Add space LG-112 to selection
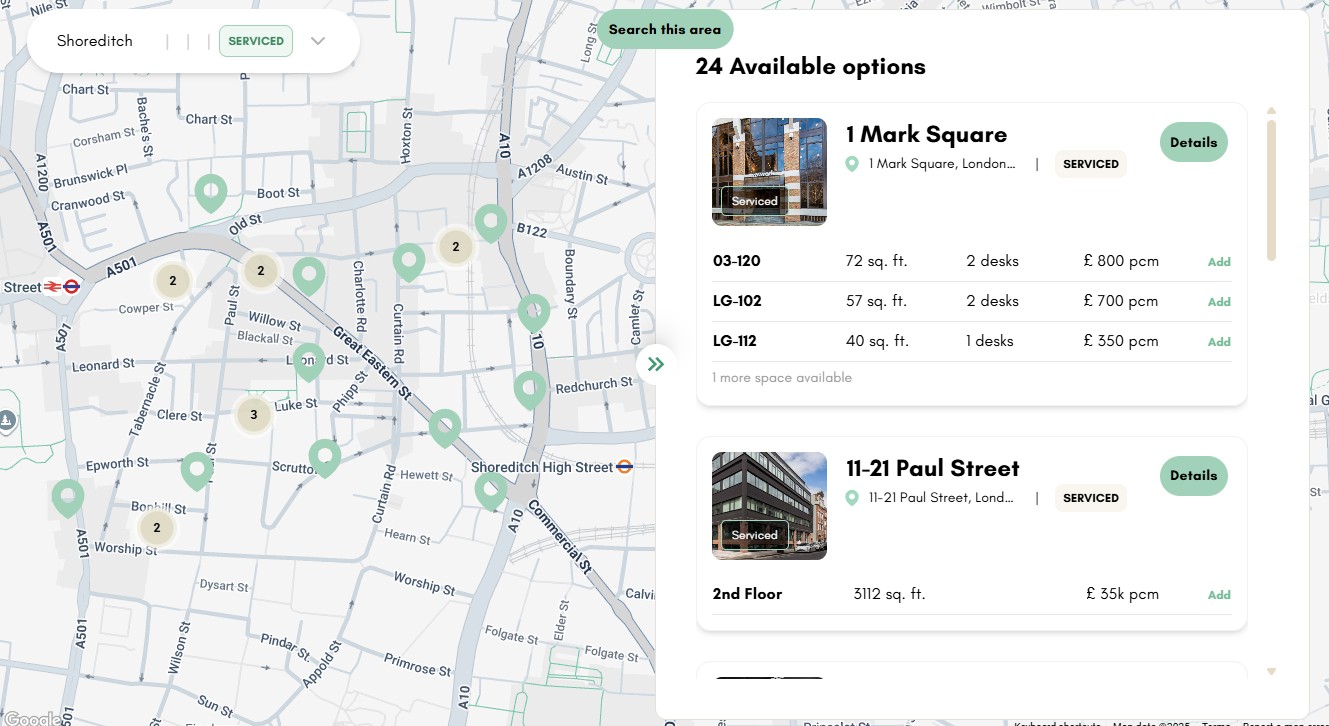 (1219, 342)
